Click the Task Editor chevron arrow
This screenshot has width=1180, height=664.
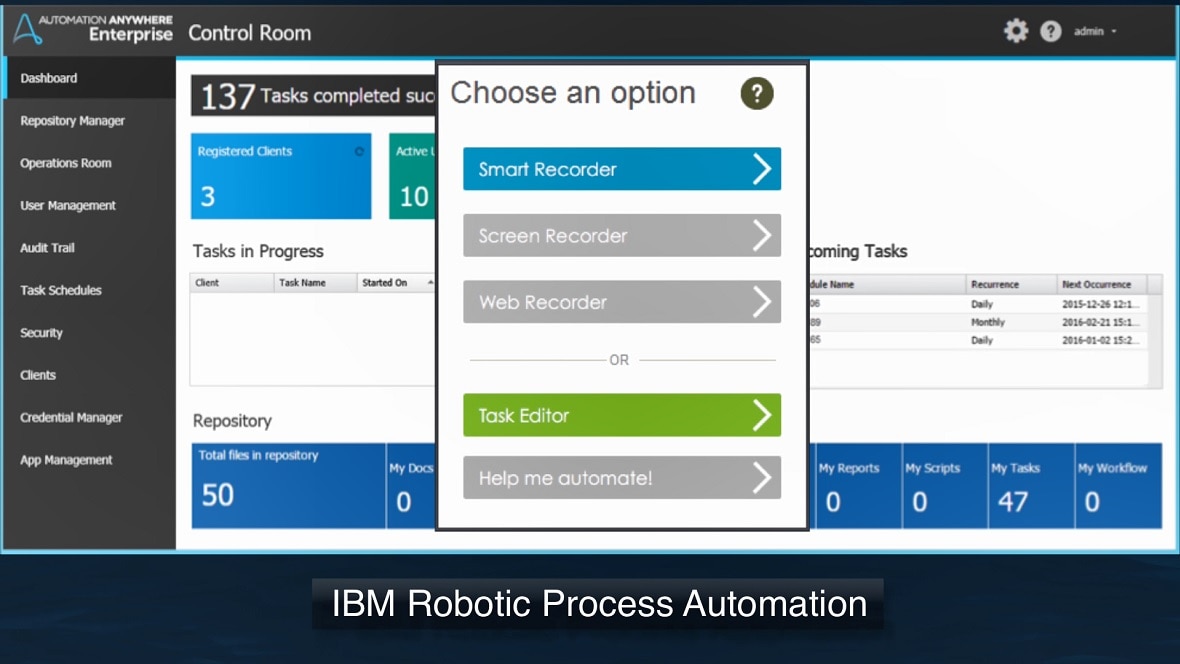point(762,415)
